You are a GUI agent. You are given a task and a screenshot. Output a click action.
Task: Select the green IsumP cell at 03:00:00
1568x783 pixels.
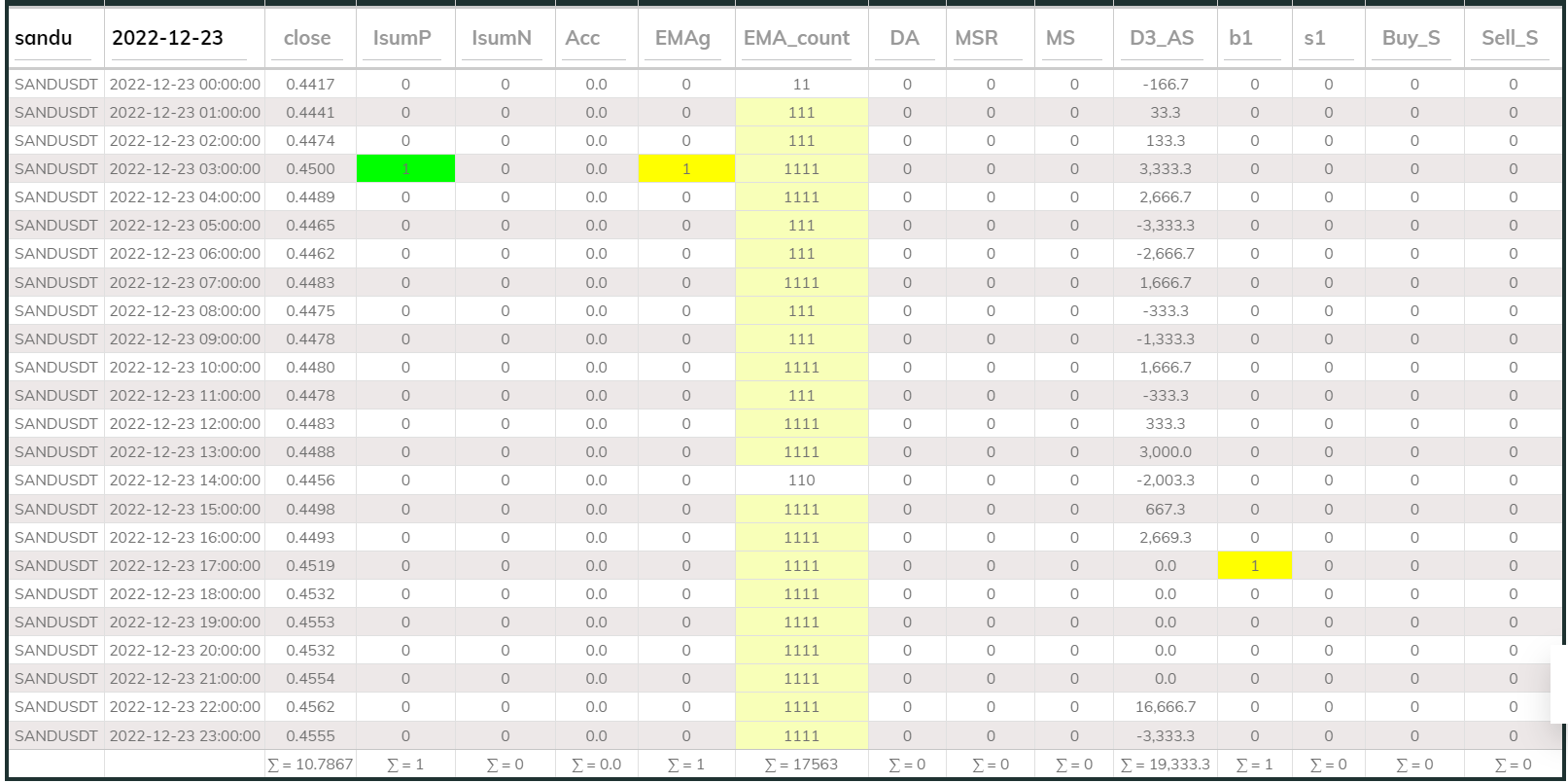[x=405, y=168]
